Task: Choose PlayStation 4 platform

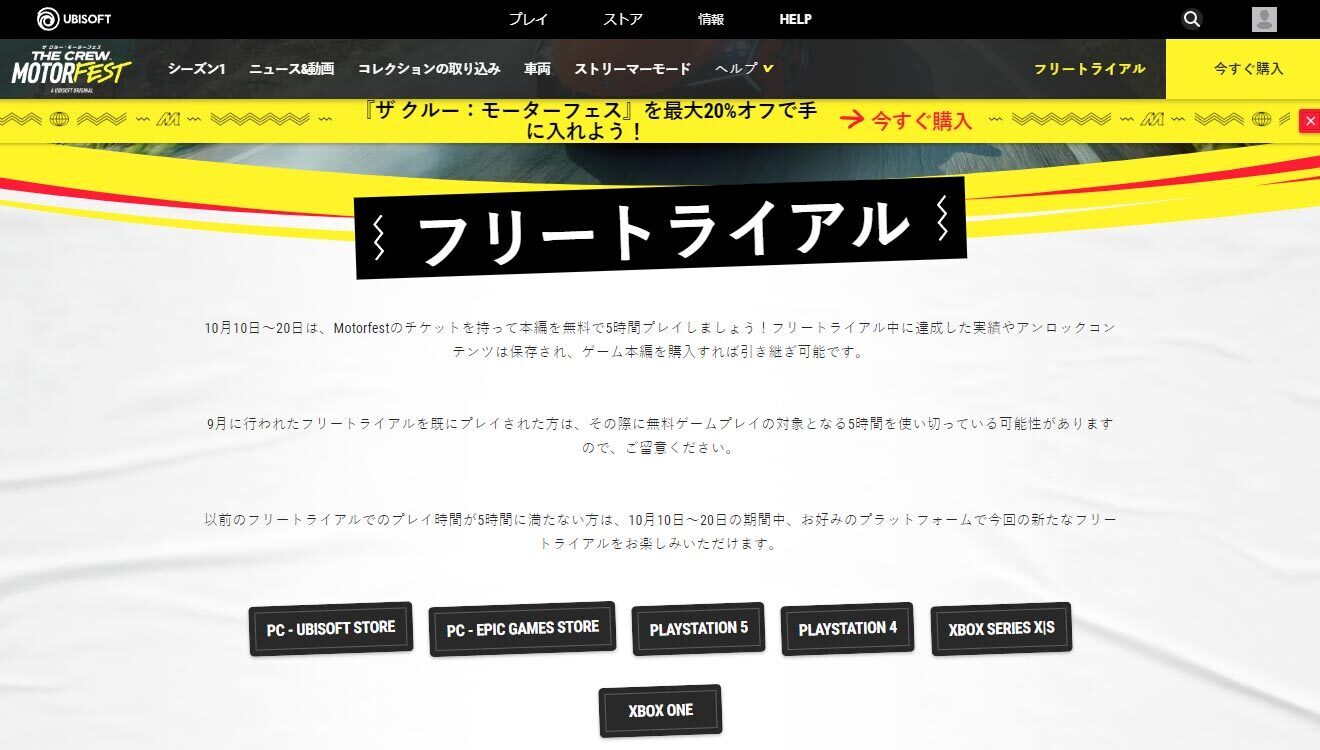Action: [847, 629]
